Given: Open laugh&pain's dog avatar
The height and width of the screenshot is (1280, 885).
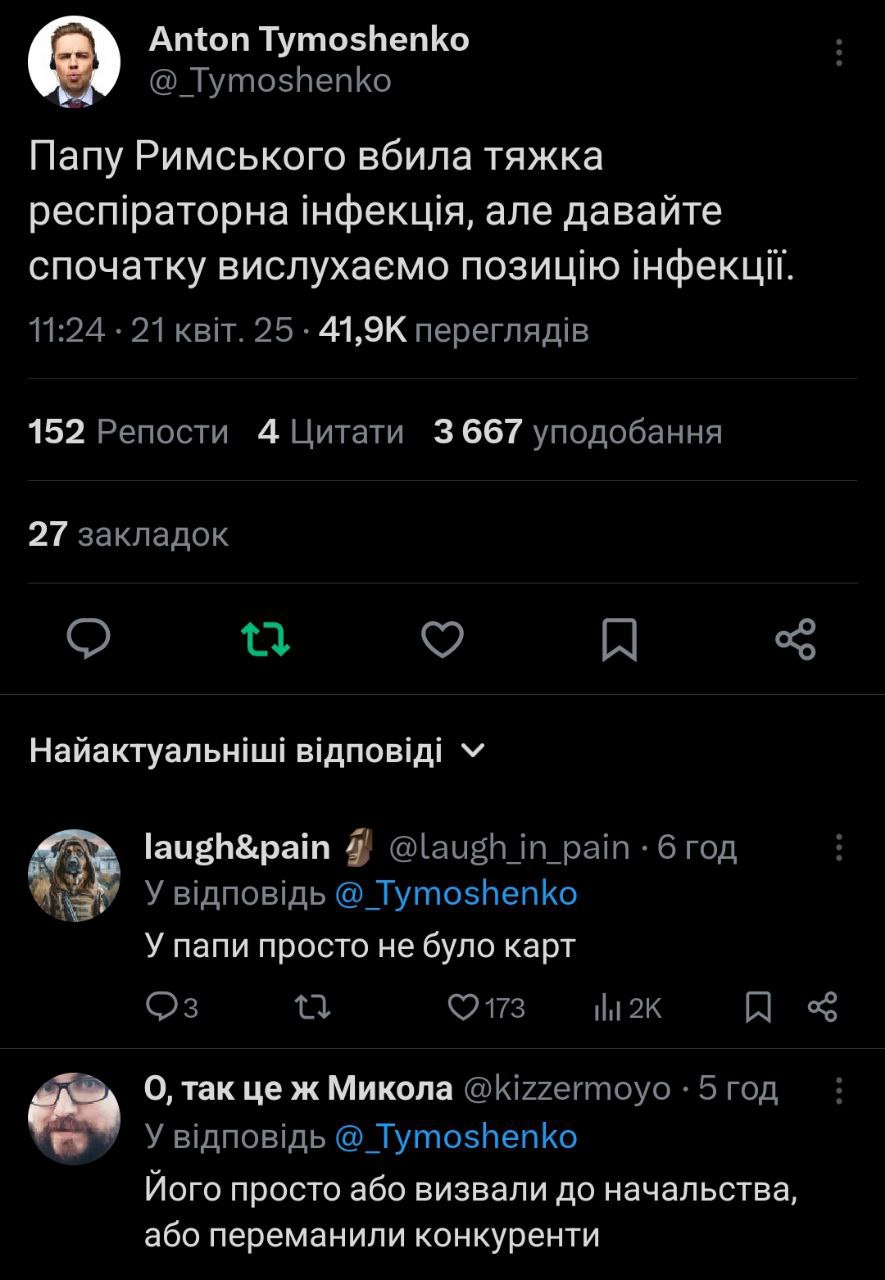Looking at the screenshot, I should 73,875.
